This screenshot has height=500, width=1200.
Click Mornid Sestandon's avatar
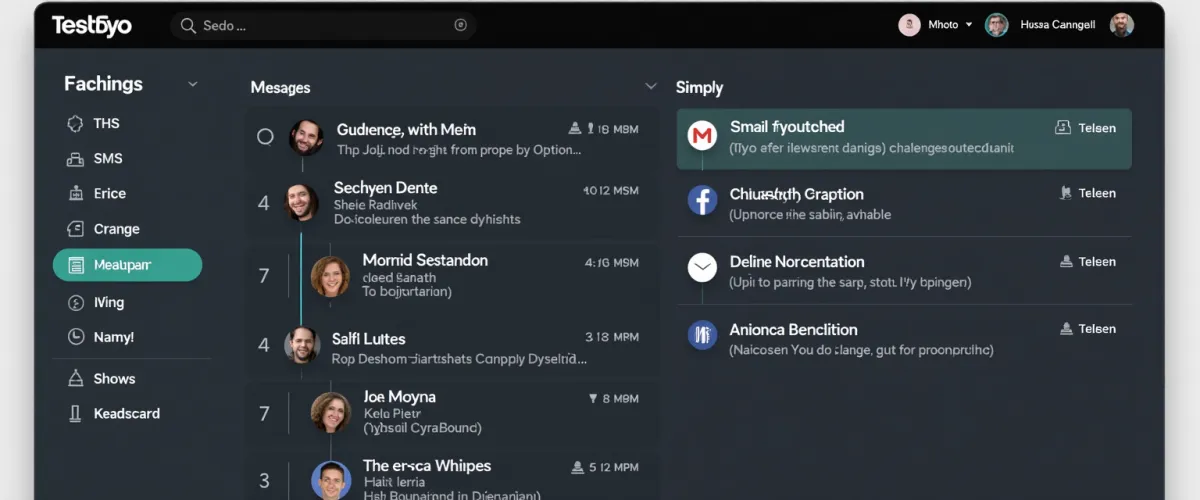(329, 276)
